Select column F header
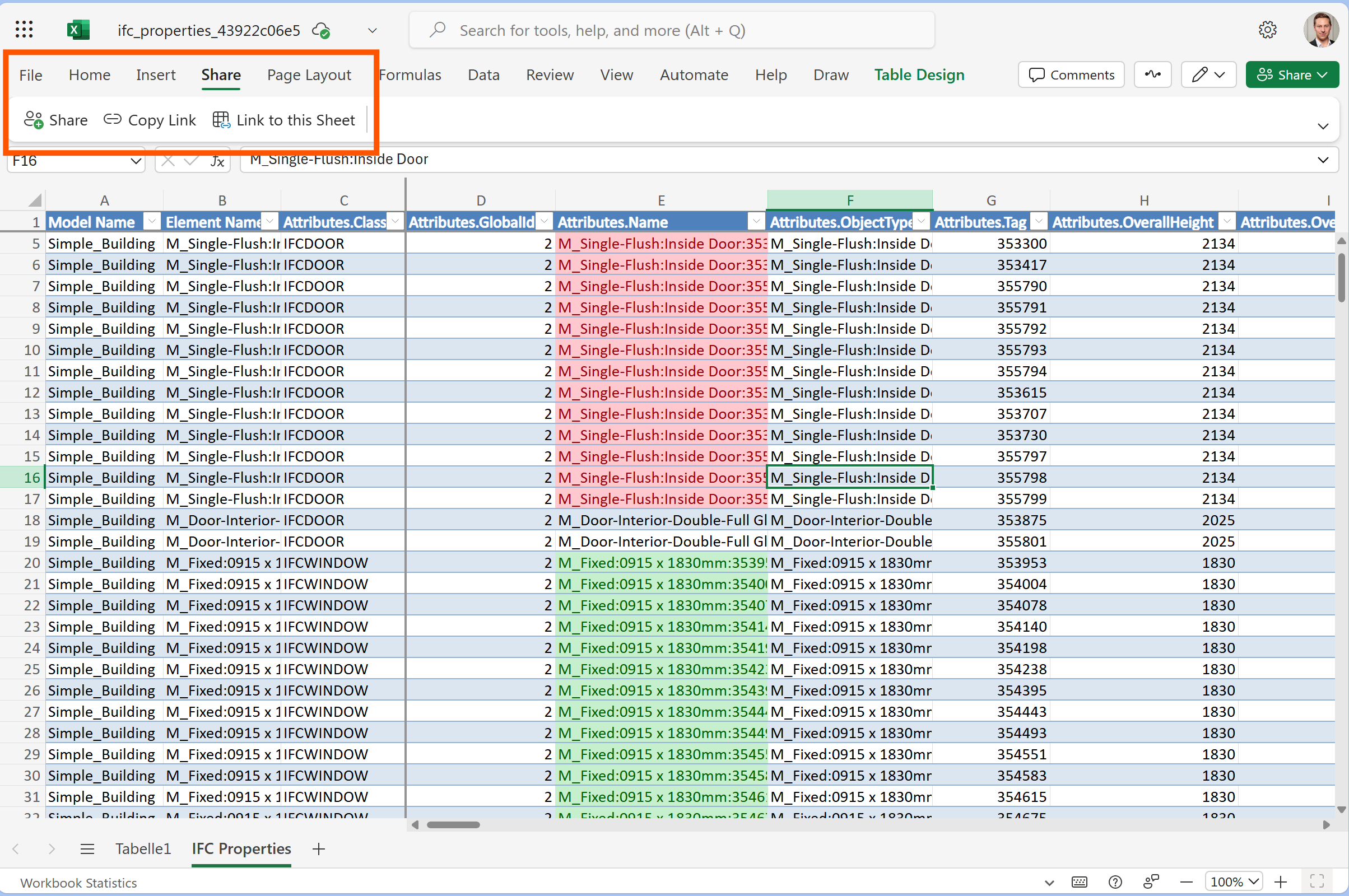The image size is (1349, 896). pyautogui.click(x=849, y=200)
